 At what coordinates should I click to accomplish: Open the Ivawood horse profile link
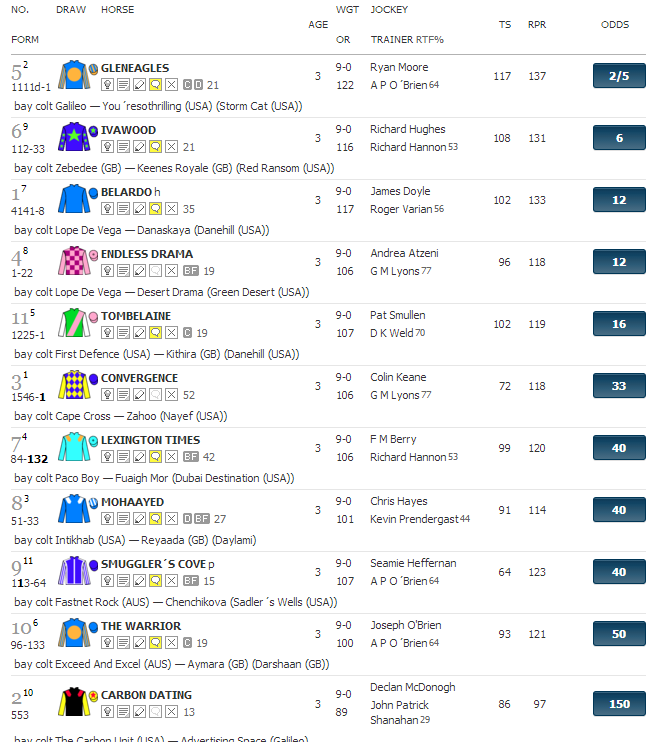[128, 130]
